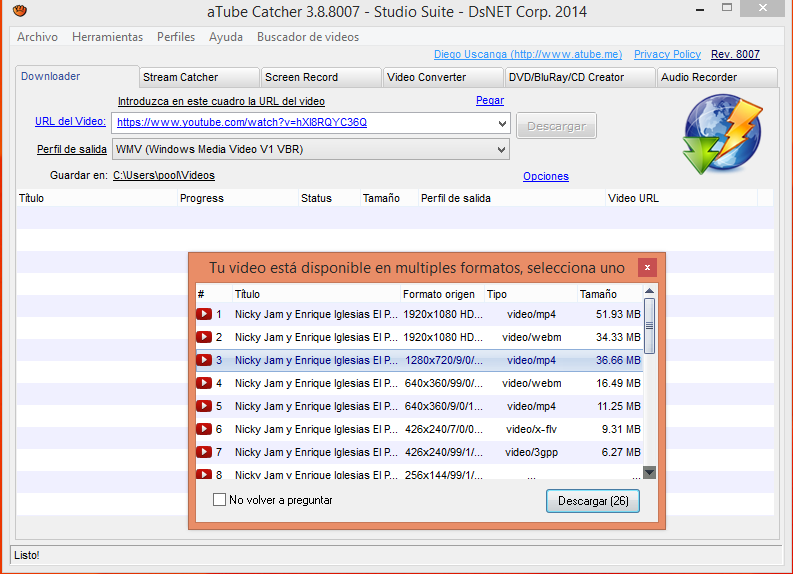Viewport: 793px width, 574px height.
Task: Click the Perfil de salida label link
Action: [72, 149]
